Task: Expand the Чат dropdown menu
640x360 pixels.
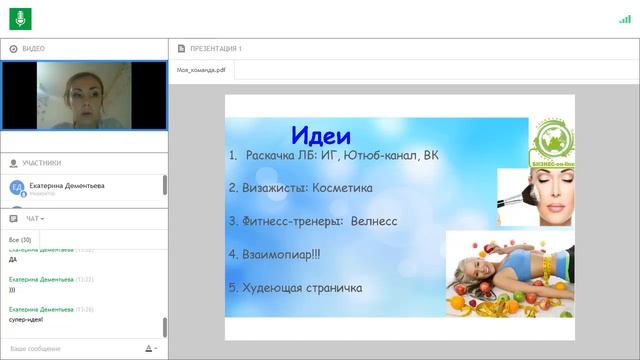Action: coord(35,219)
